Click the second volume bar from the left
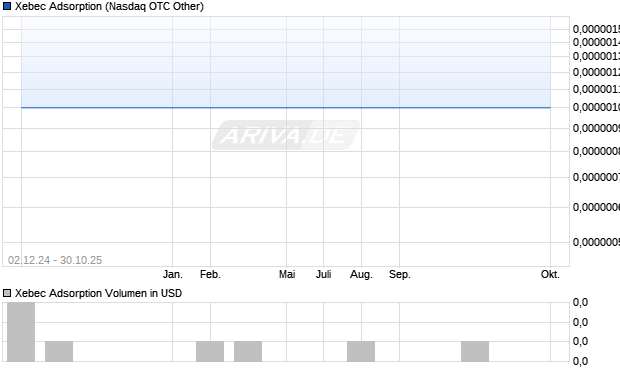620x371 pixels. (59, 351)
